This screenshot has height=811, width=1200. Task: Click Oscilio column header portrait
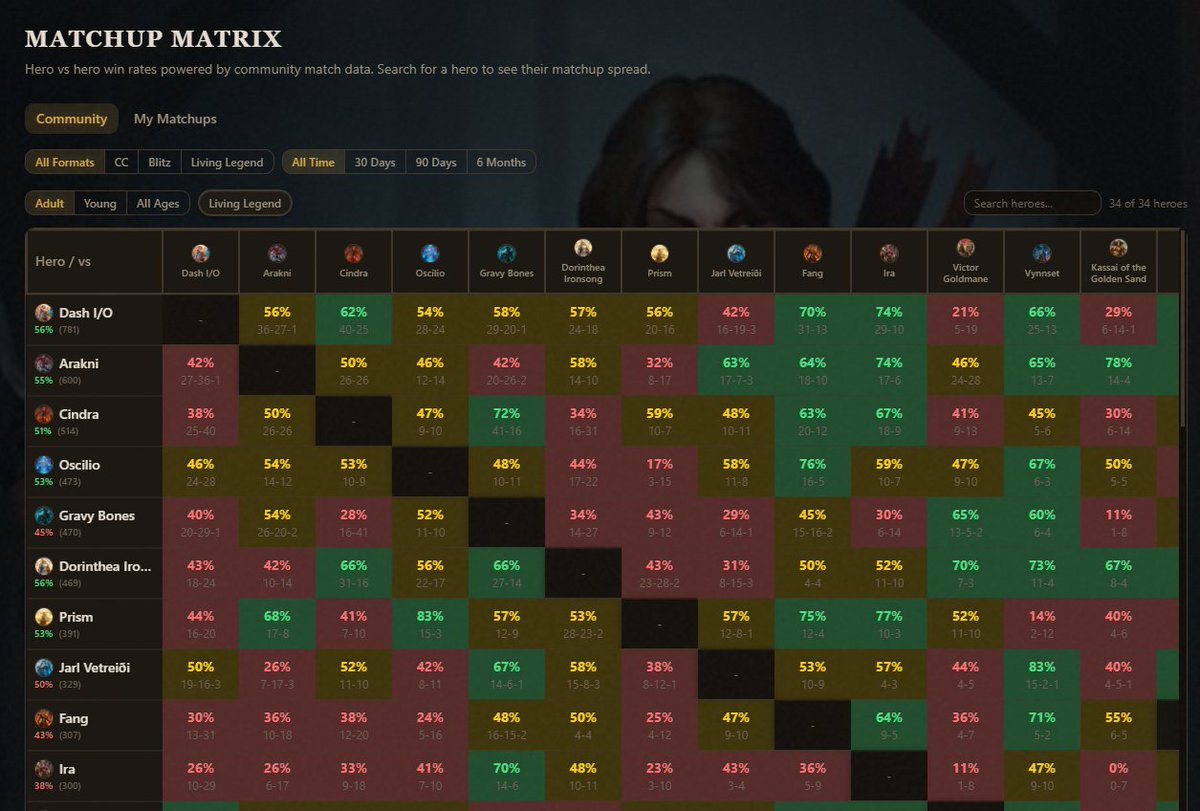[430, 253]
